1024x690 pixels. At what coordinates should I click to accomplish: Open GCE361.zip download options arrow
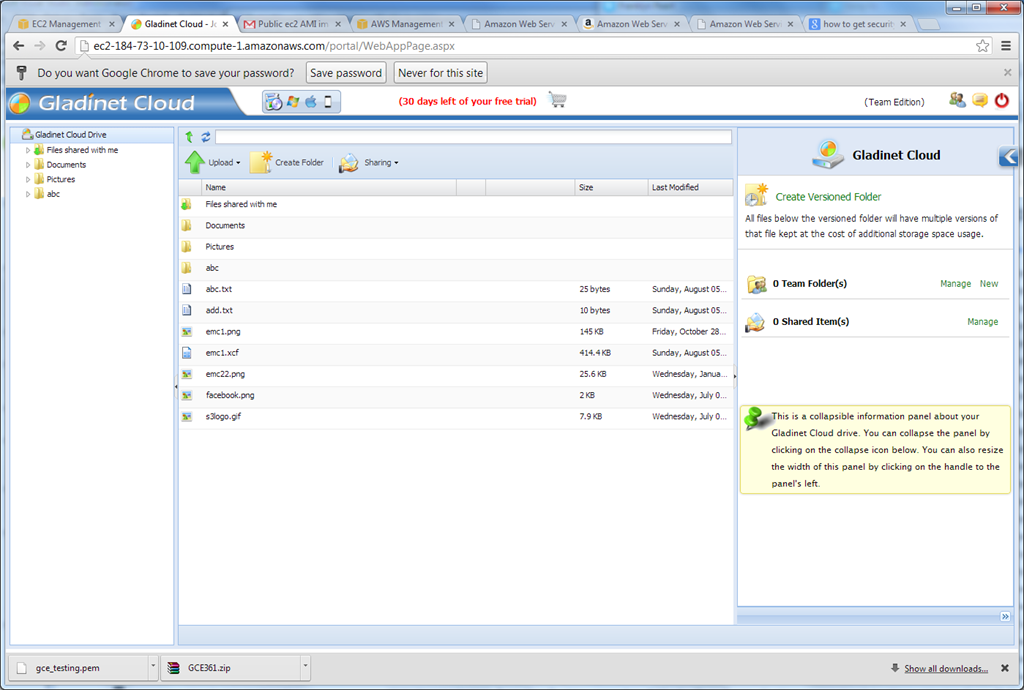pyautogui.click(x=304, y=666)
